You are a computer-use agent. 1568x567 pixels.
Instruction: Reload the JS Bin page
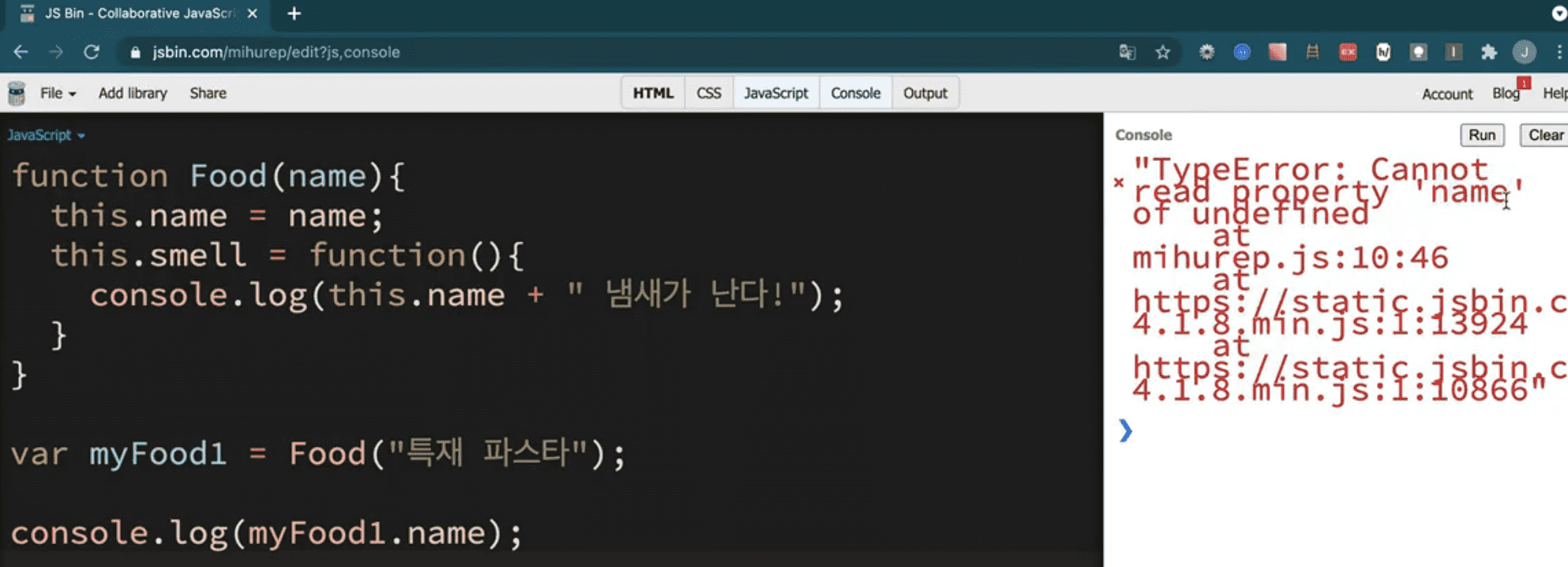[x=92, y=52]
